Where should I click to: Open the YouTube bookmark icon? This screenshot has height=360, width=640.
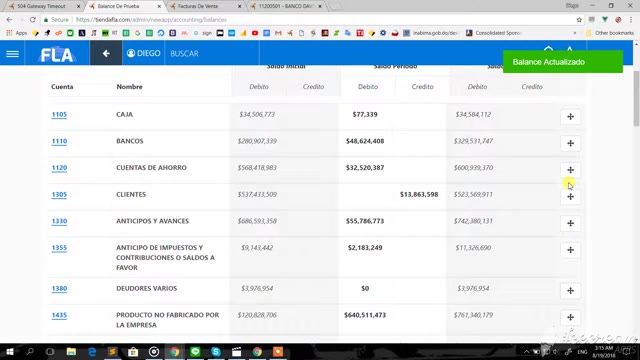(255, 33)
